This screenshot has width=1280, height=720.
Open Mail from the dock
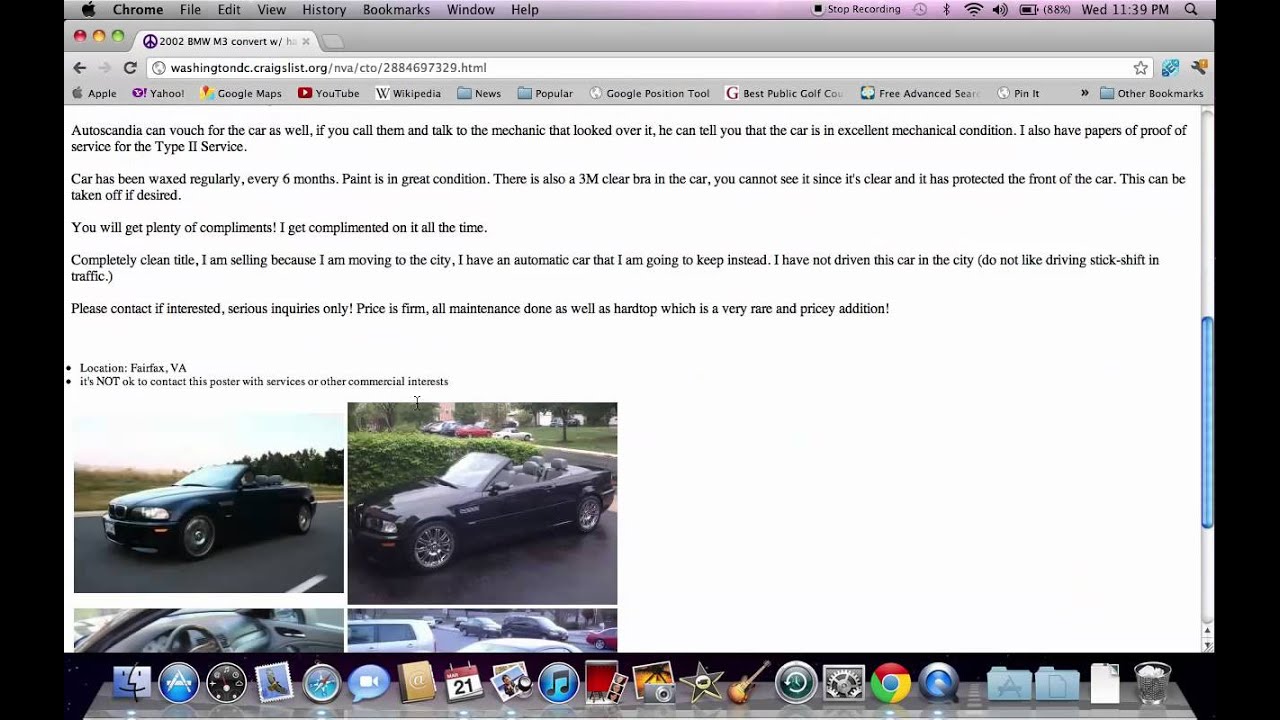coord(273,683)
